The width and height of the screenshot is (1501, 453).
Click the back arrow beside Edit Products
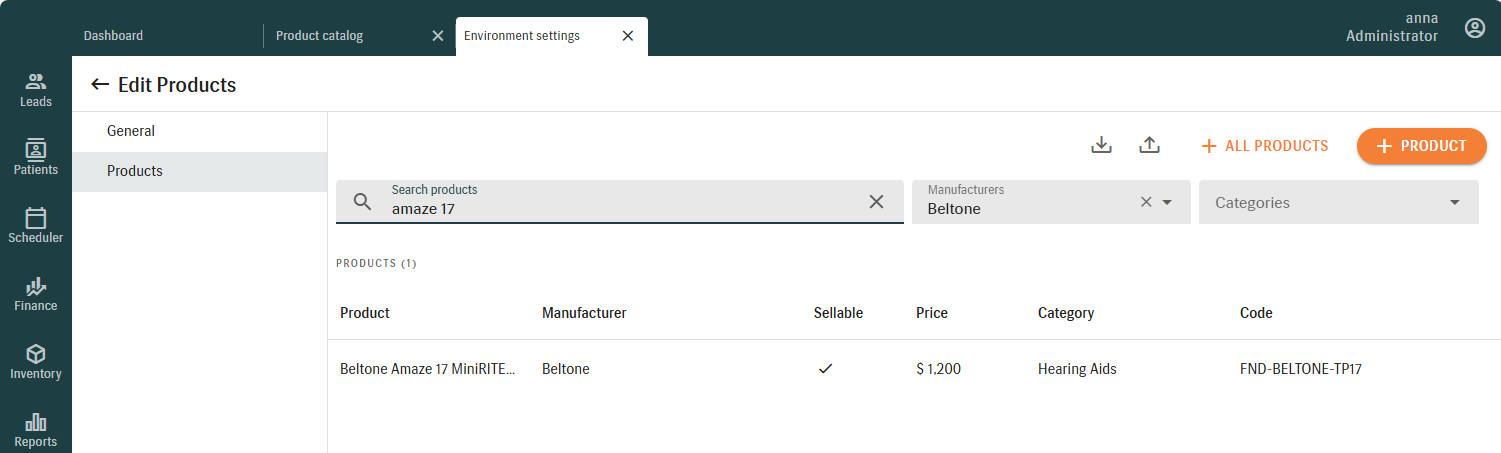[99, 85]
